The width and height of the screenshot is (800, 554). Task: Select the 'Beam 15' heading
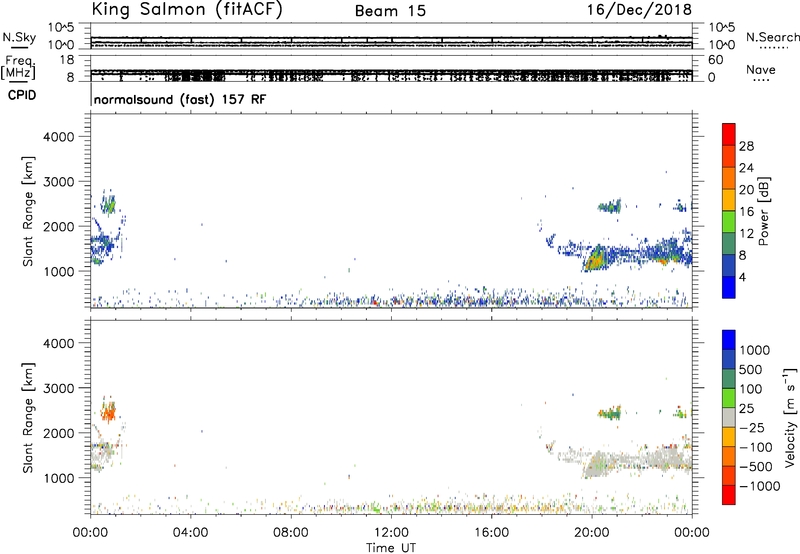(390, 11)
